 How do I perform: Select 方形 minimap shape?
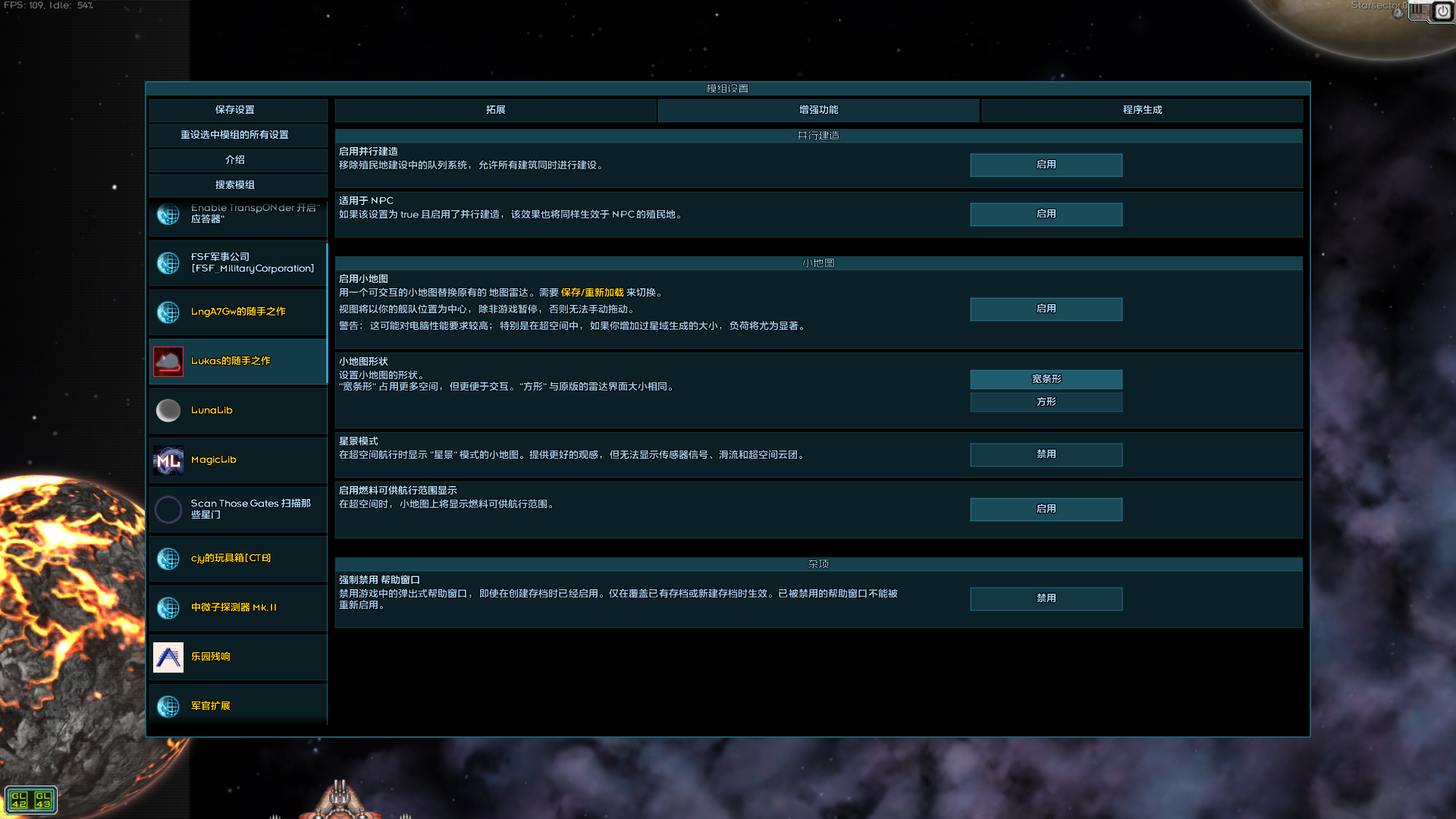[1046, 402]
